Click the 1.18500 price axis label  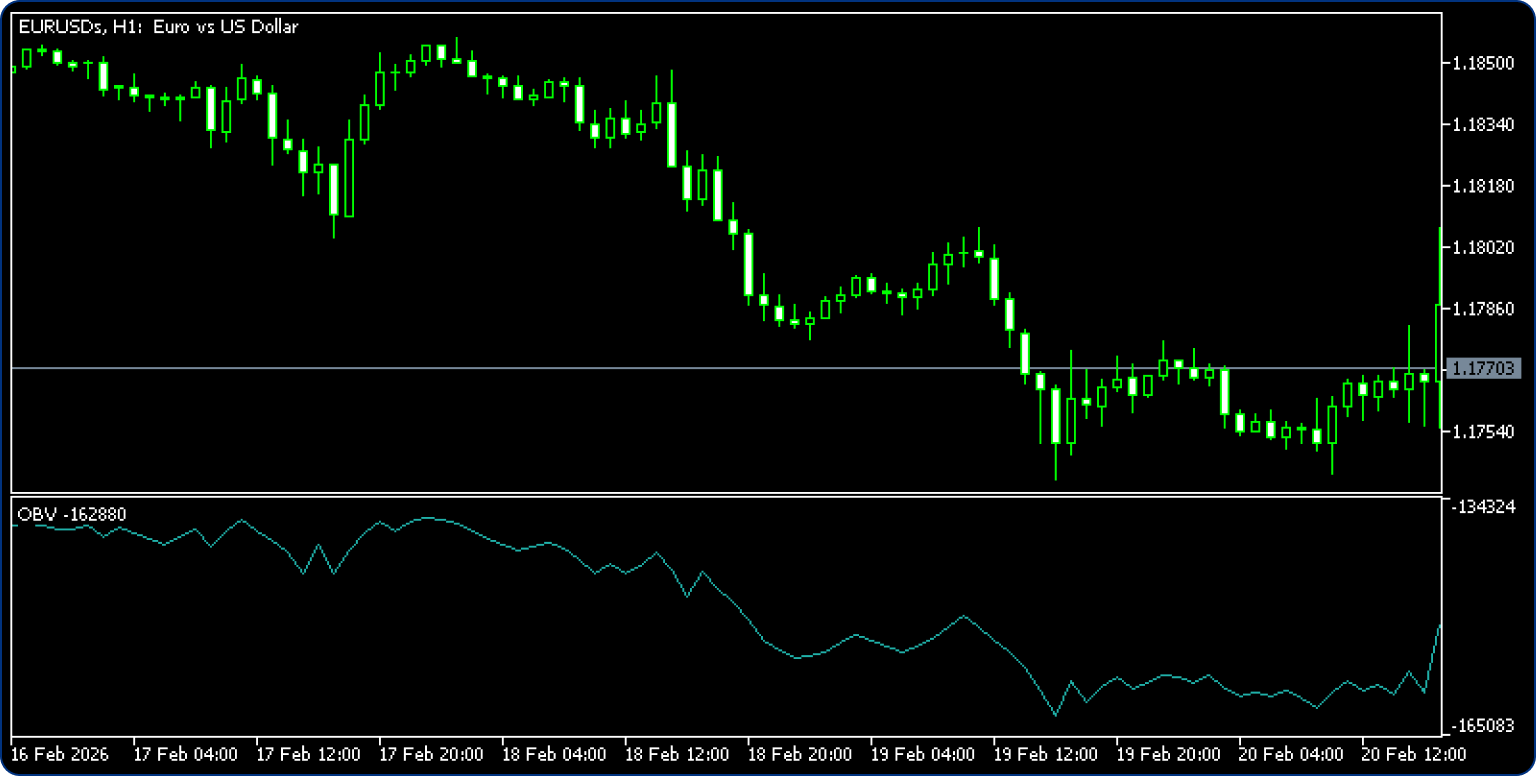(1484, 63)
